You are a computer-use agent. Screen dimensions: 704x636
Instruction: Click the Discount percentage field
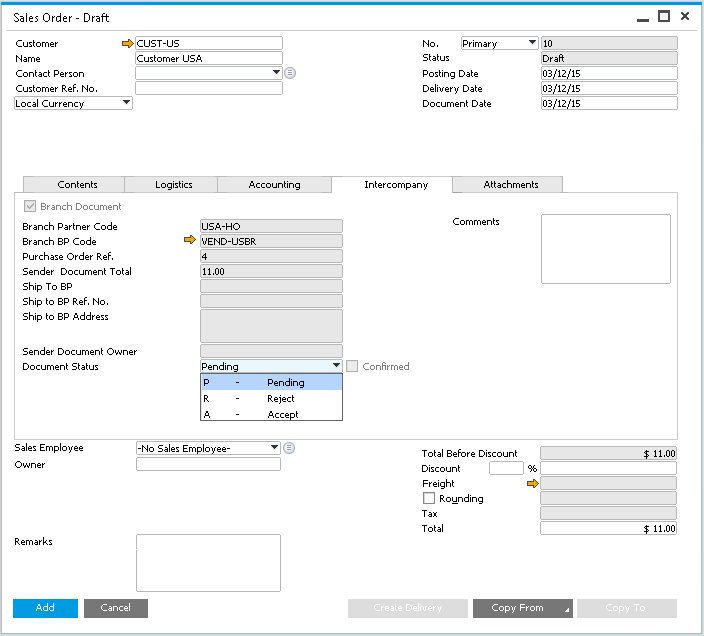[506, 468]
